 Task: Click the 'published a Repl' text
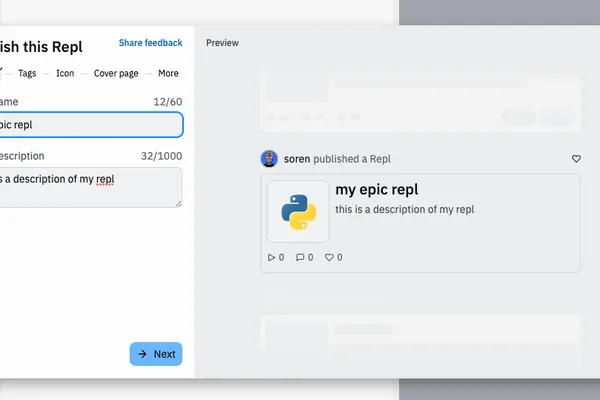click(x=352, y=159)
